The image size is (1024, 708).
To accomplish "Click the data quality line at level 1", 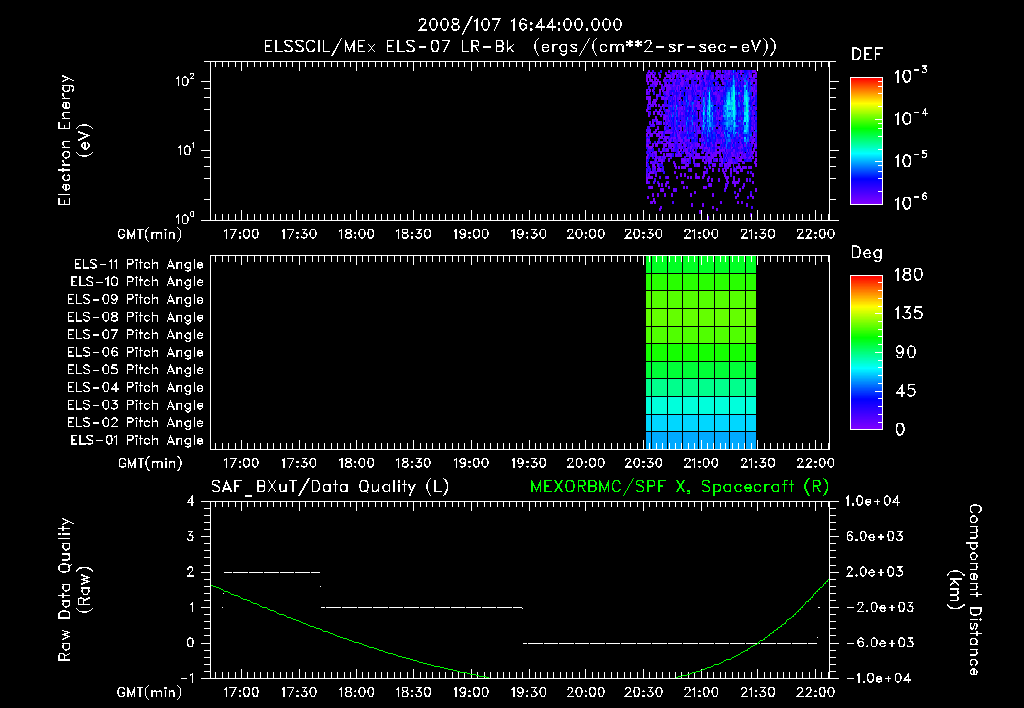I will (422, 607).
